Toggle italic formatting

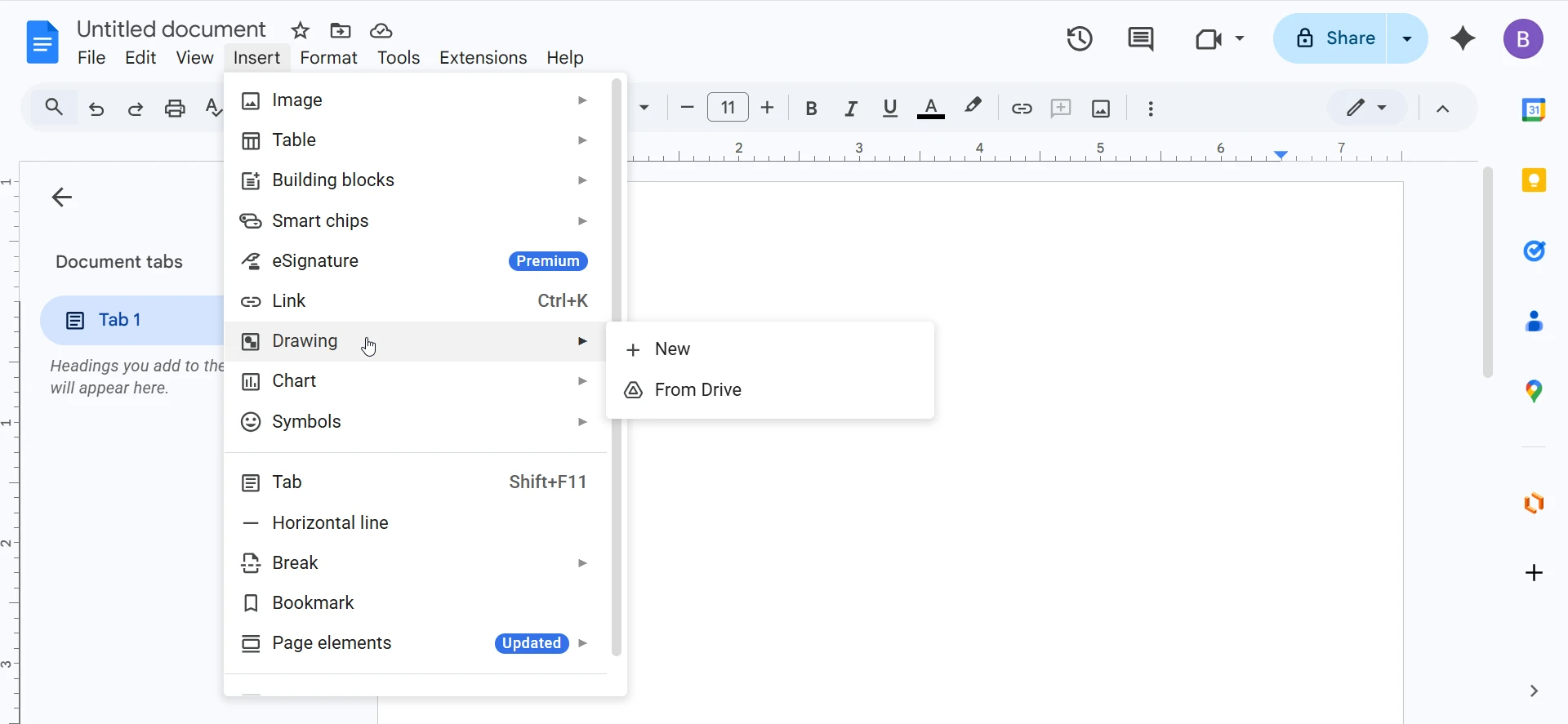pyautogui.click(x=851, y=109)
